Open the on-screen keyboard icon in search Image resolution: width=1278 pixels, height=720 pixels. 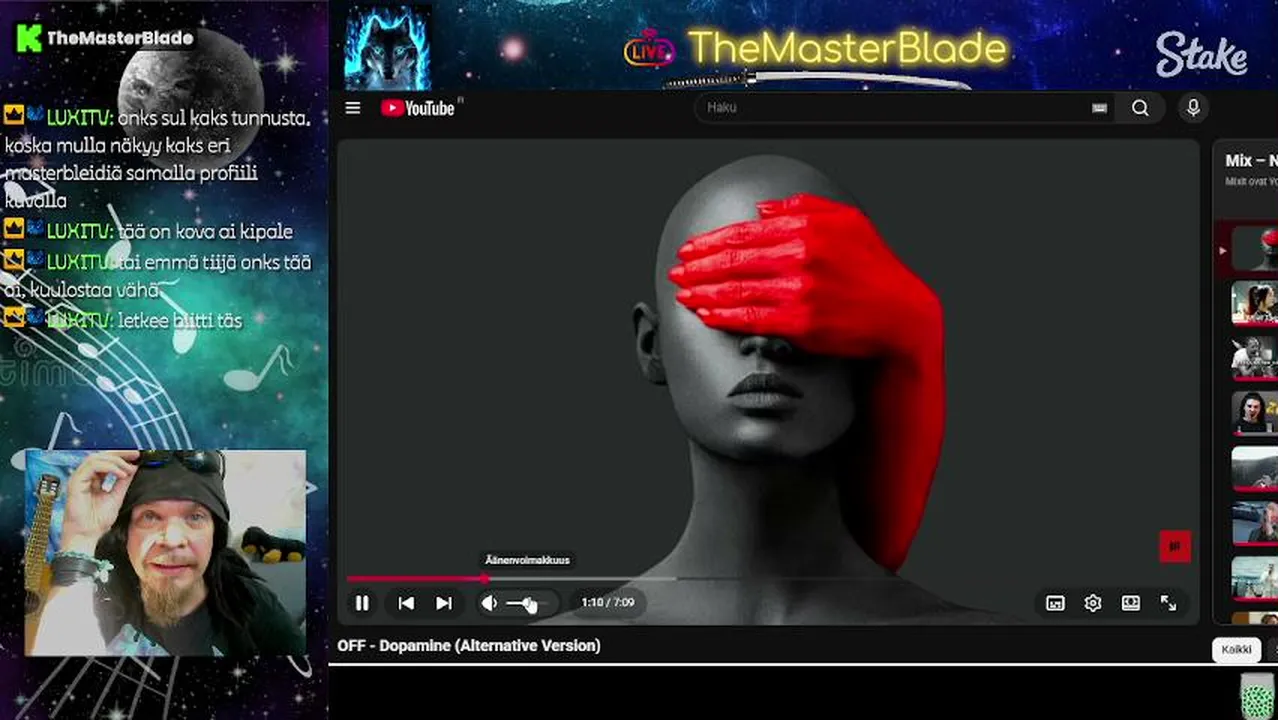tap(1099, 108)
